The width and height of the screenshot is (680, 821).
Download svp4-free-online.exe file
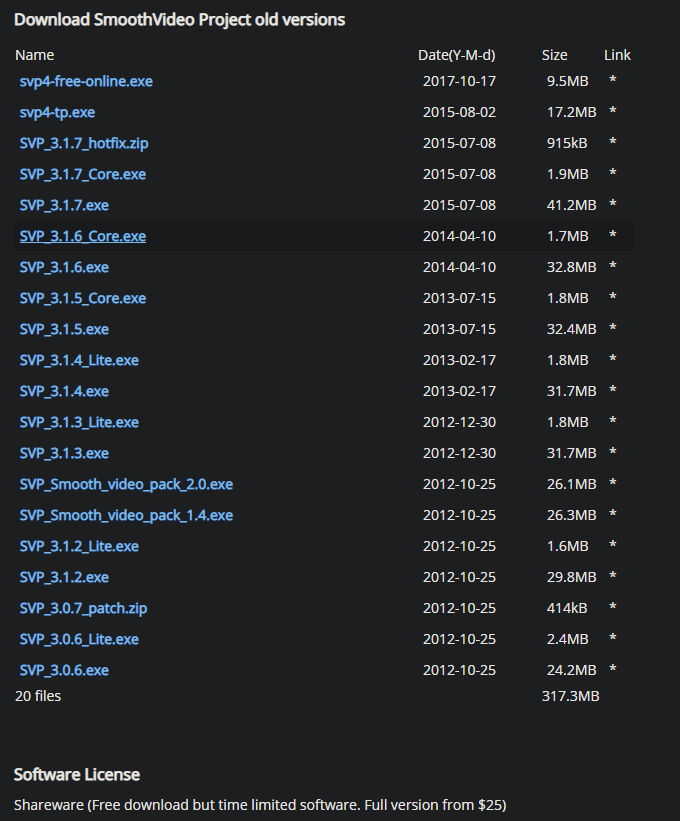coord(86,81)
